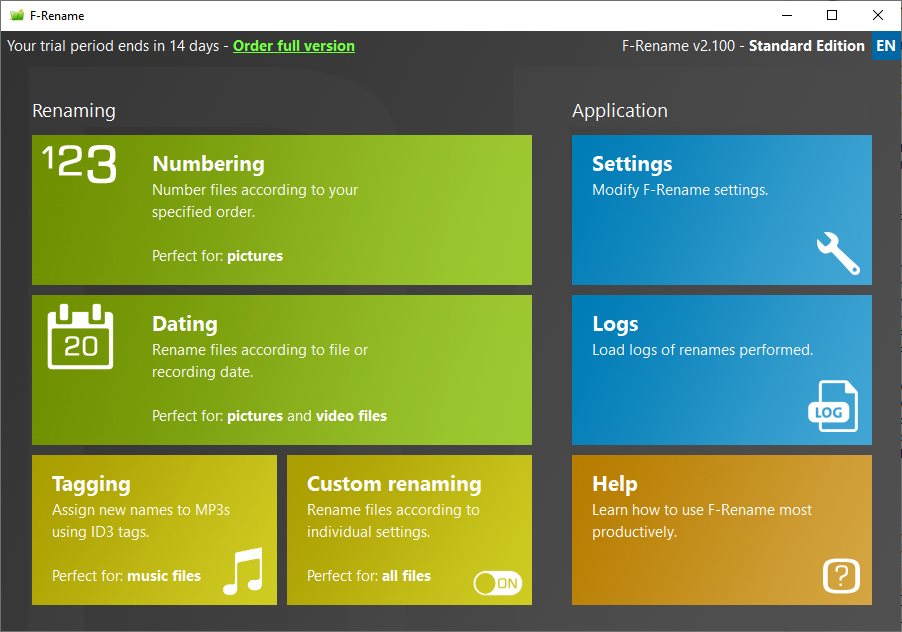Click the calendar icon on Dating tile

click(80, 338)
